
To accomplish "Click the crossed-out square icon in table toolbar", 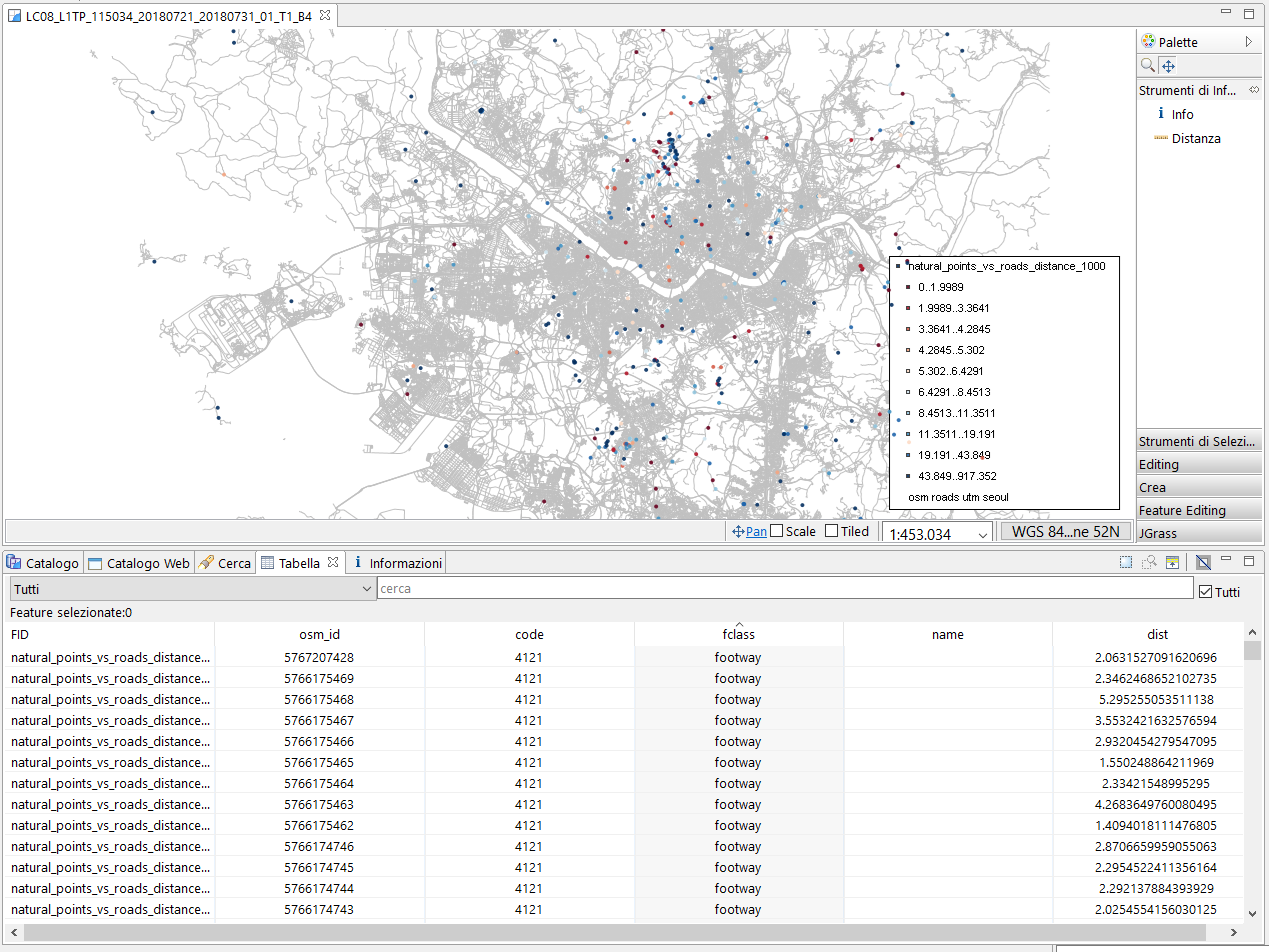I will click(x=1203, y=563).
